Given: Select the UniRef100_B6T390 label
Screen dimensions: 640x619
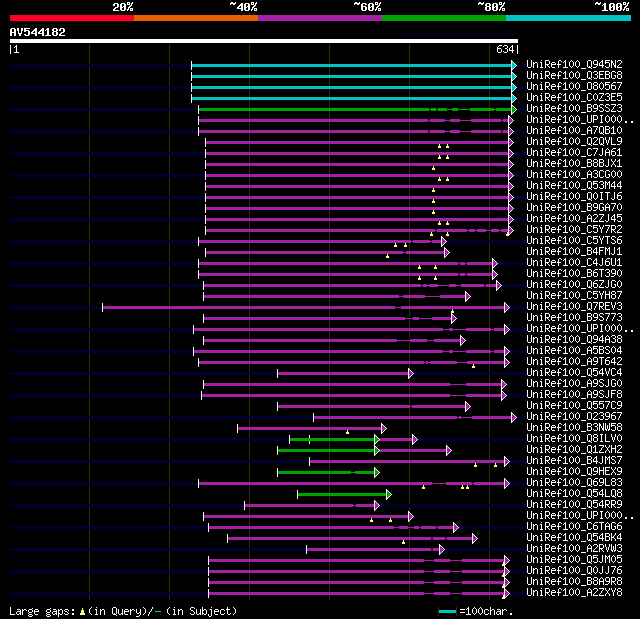Looking at the screenshot, I should (574, 274).
